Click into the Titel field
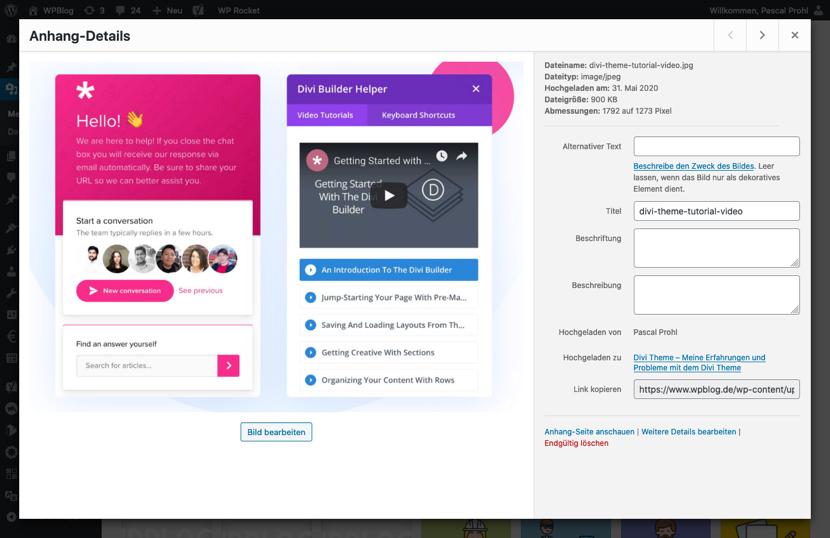Screen dimensions: 830x538 (716, 211)
